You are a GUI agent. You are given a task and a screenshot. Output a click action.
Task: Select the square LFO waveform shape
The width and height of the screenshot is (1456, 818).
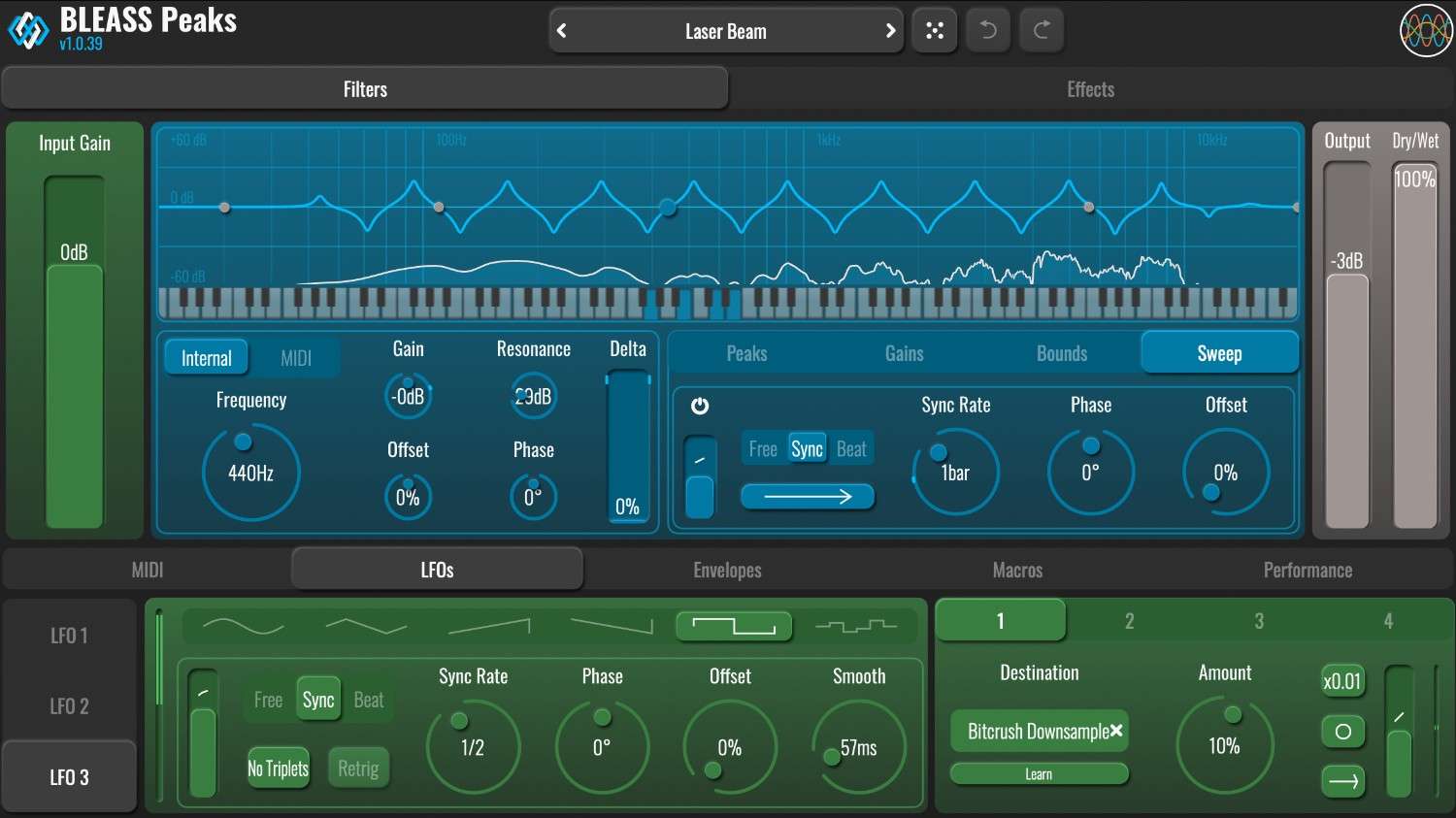[x=734, y=626]
